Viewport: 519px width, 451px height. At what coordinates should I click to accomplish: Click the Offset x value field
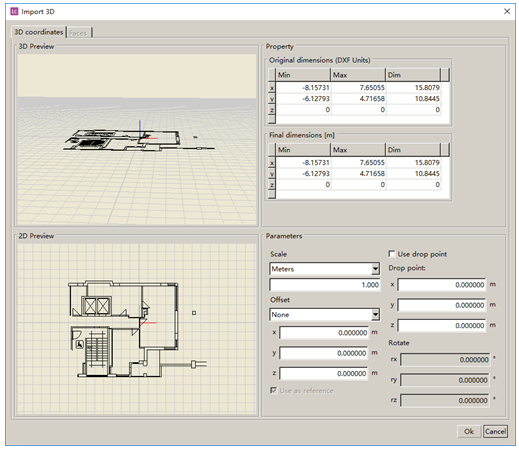(x=324, y=332)
